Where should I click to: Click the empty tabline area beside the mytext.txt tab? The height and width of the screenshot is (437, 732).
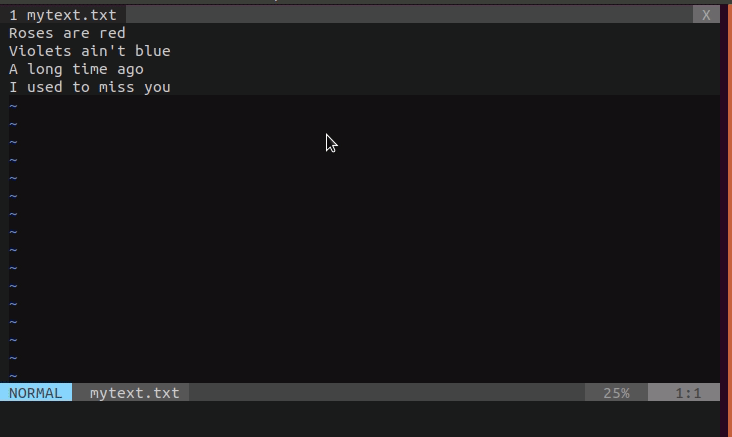pyautogui.click(x=400, y=15)
